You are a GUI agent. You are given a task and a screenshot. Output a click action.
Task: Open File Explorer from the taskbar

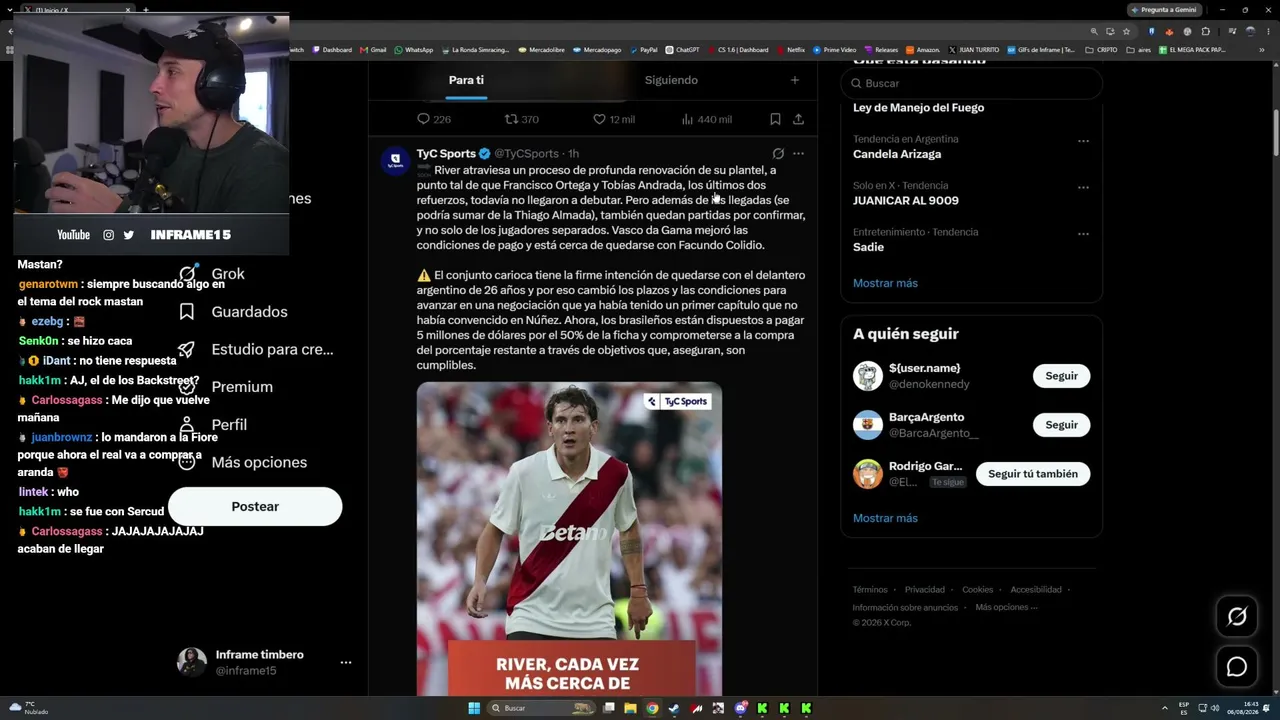(x=630, y=709)
